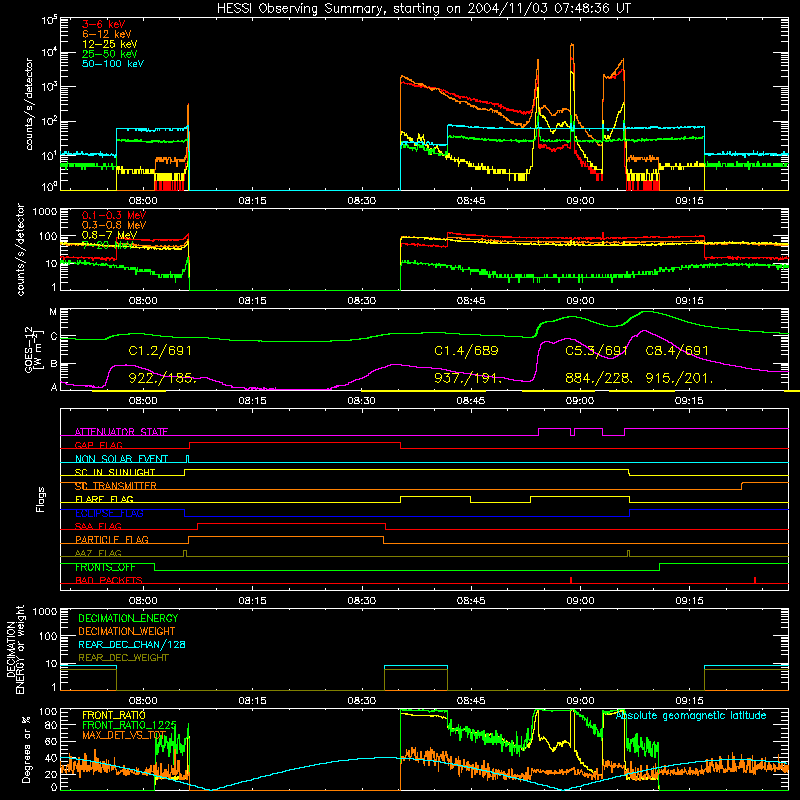Click the 'DECIMATION_ENERGY' legend label
The image size is (800, 800).
[128, 618]
